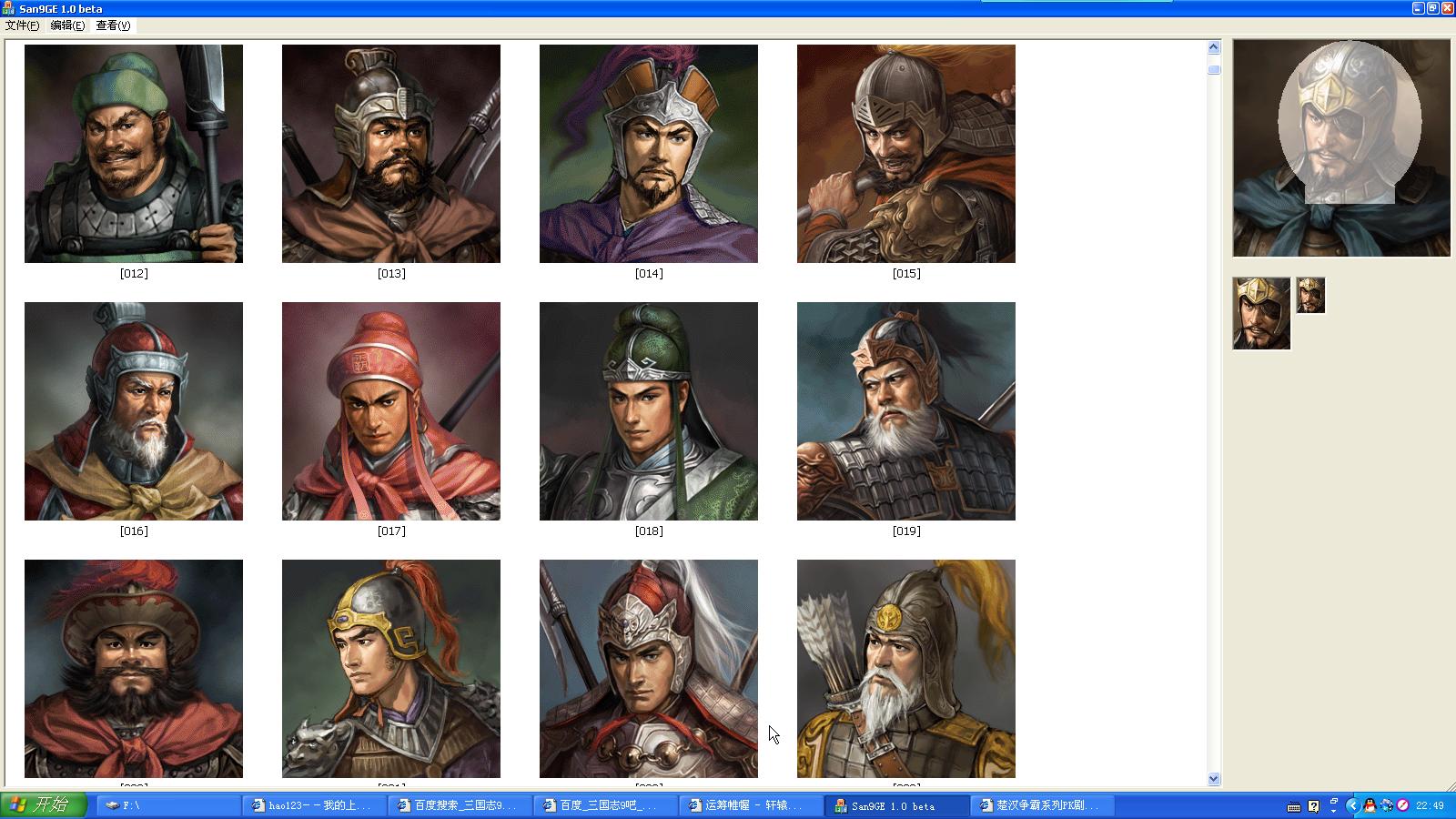Click the medium-size face preview in right panel
This screenshot has height=819, width=1456.
(x=1261, y=314)
